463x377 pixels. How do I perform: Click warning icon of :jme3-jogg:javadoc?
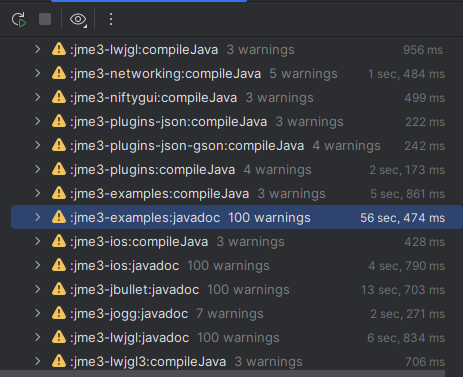click(59, 313)
